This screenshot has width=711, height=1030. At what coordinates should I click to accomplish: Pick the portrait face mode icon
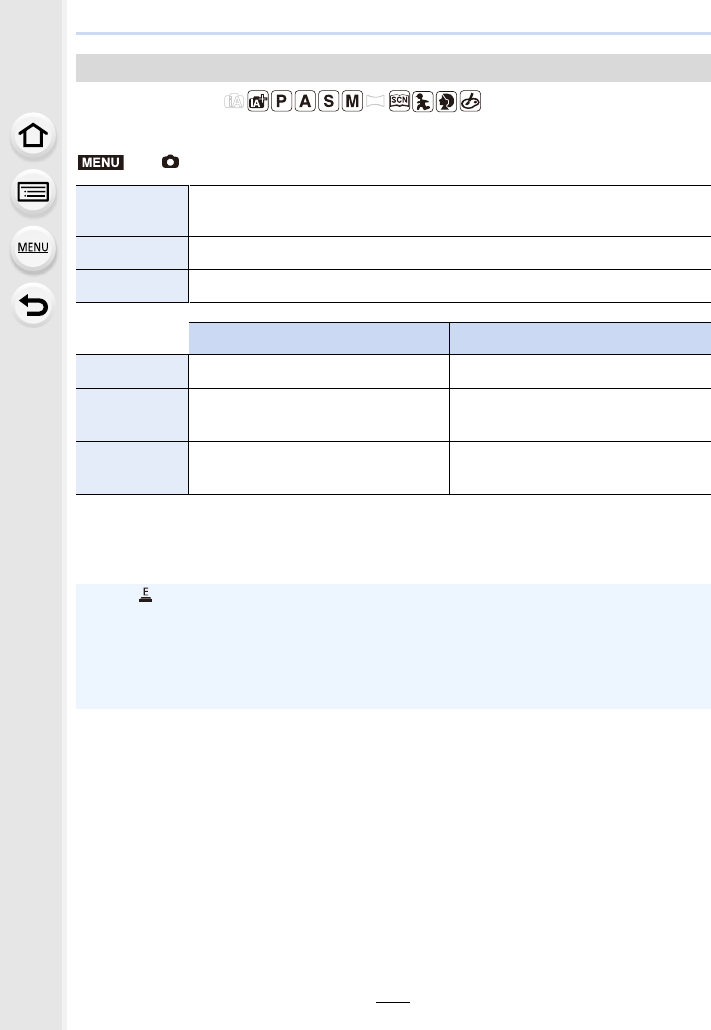tap(446, 101)
